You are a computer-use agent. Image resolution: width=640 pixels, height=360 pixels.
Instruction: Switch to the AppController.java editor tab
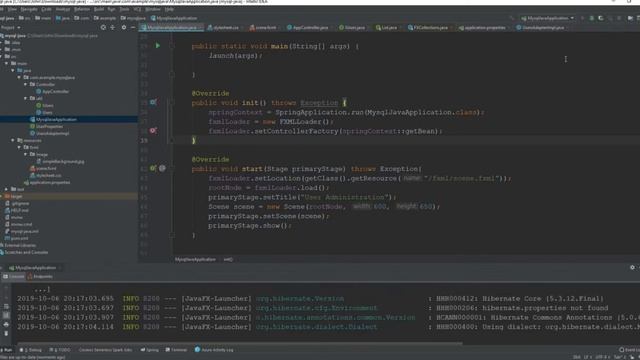pyautogui.click(x=307, y=27)
